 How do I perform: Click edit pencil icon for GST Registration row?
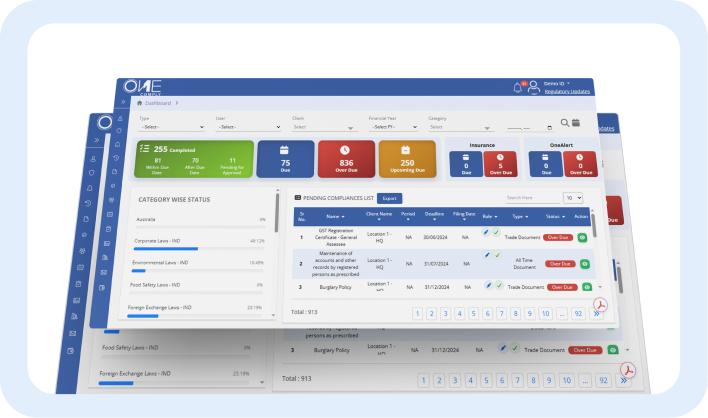click(x=486, y=232)
